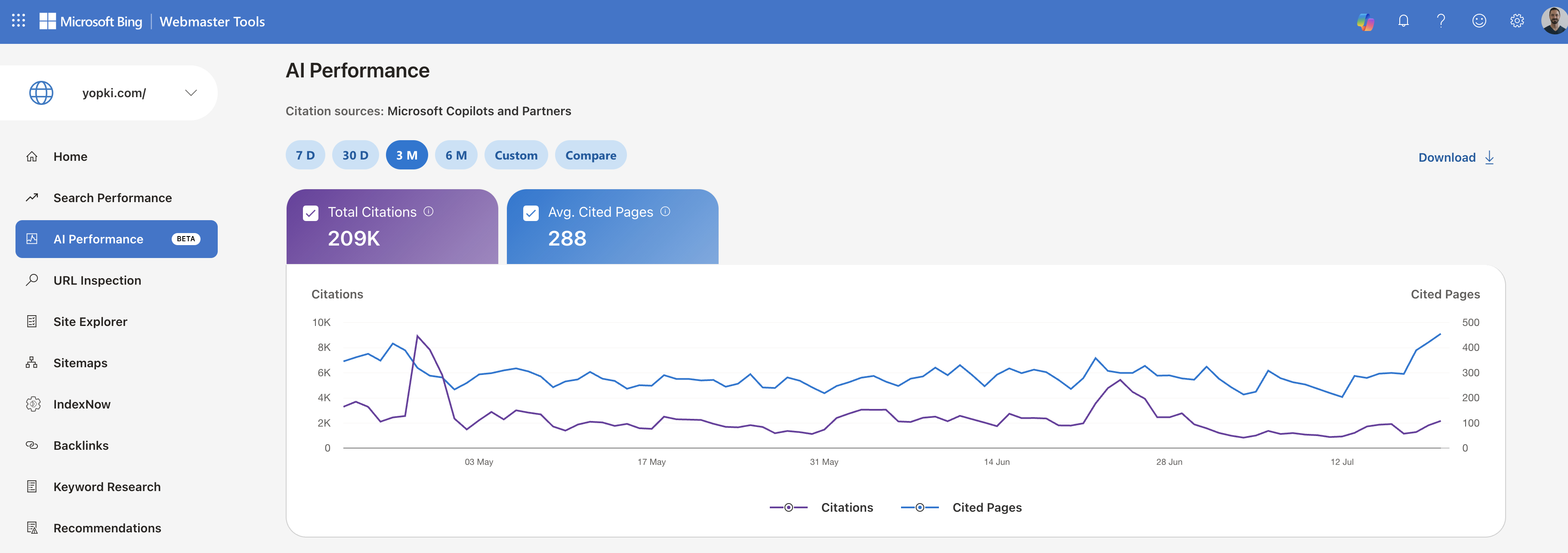Open the settings gear in header
This screenshot has height=553, width=1568.
tap(1517, 22)
